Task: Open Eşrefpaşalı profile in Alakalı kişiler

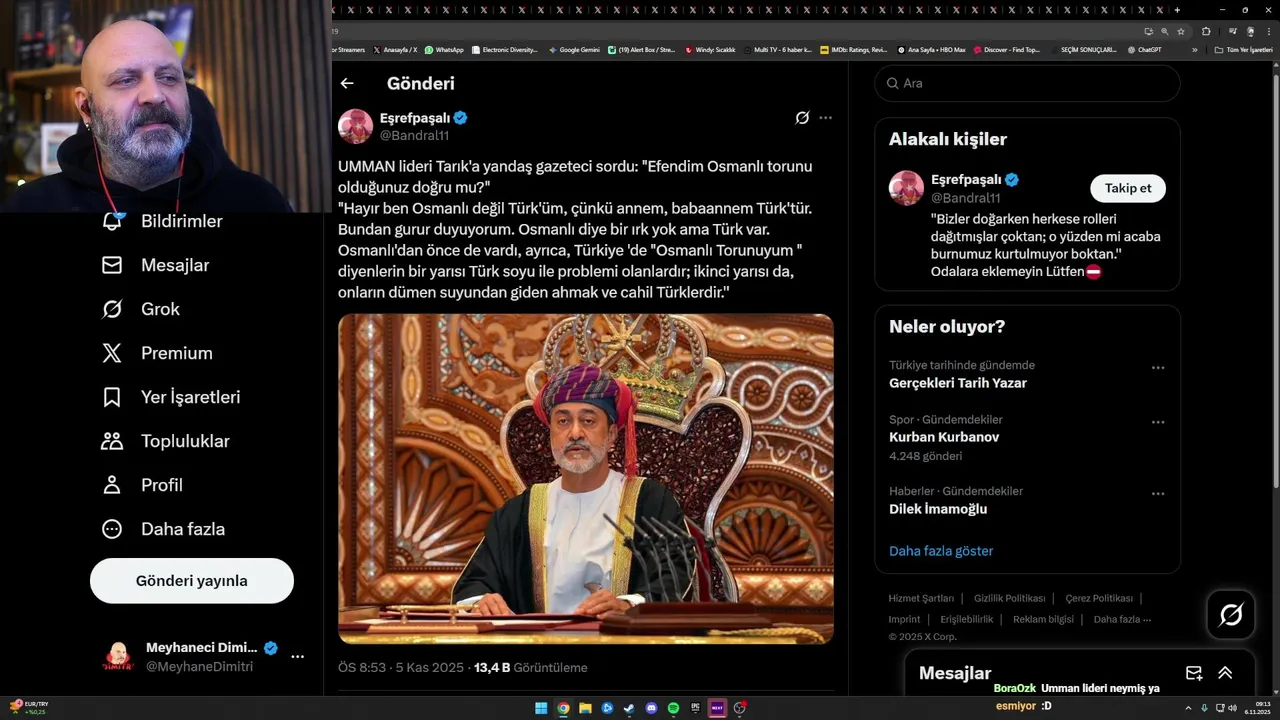Action: [966, 180]
